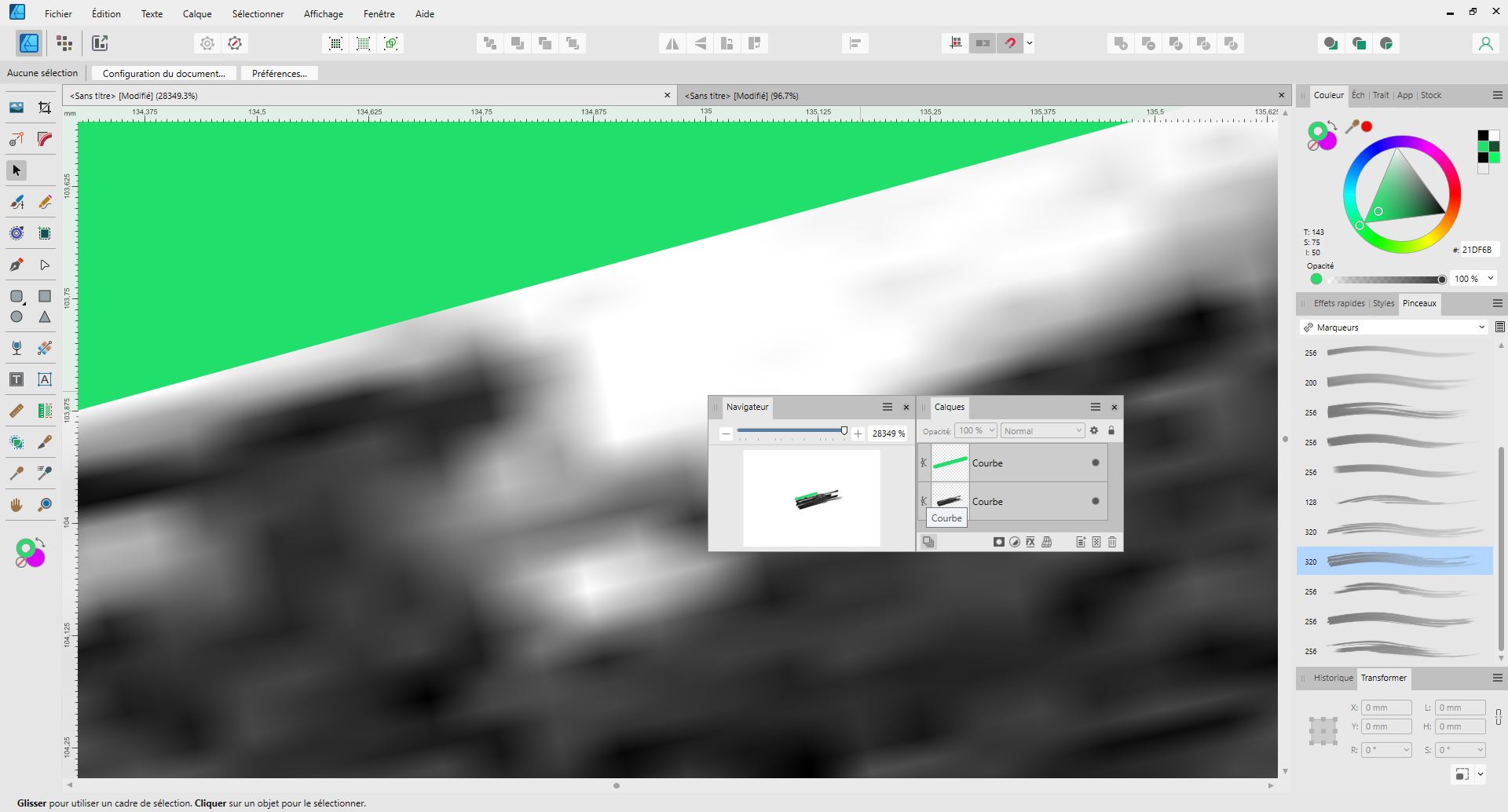Open the Normal blend mode dropdown

1042,430
